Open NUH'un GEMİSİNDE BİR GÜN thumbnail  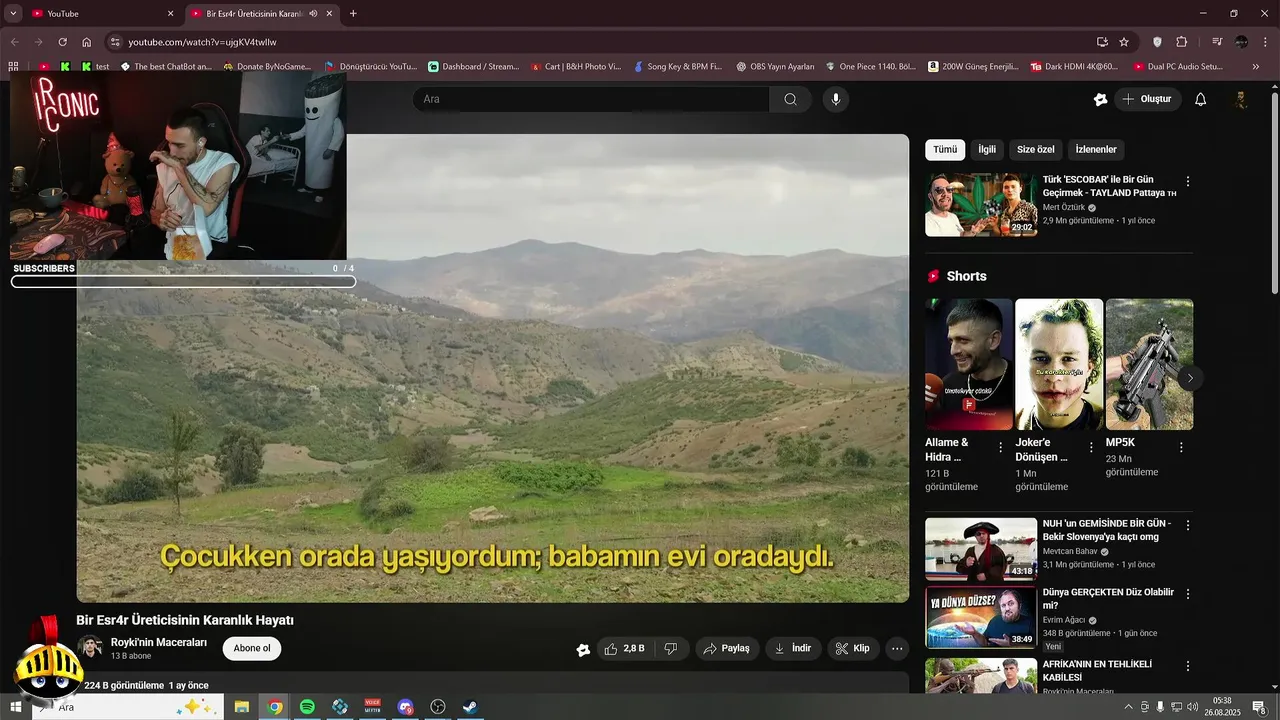[x=981, y=549]
